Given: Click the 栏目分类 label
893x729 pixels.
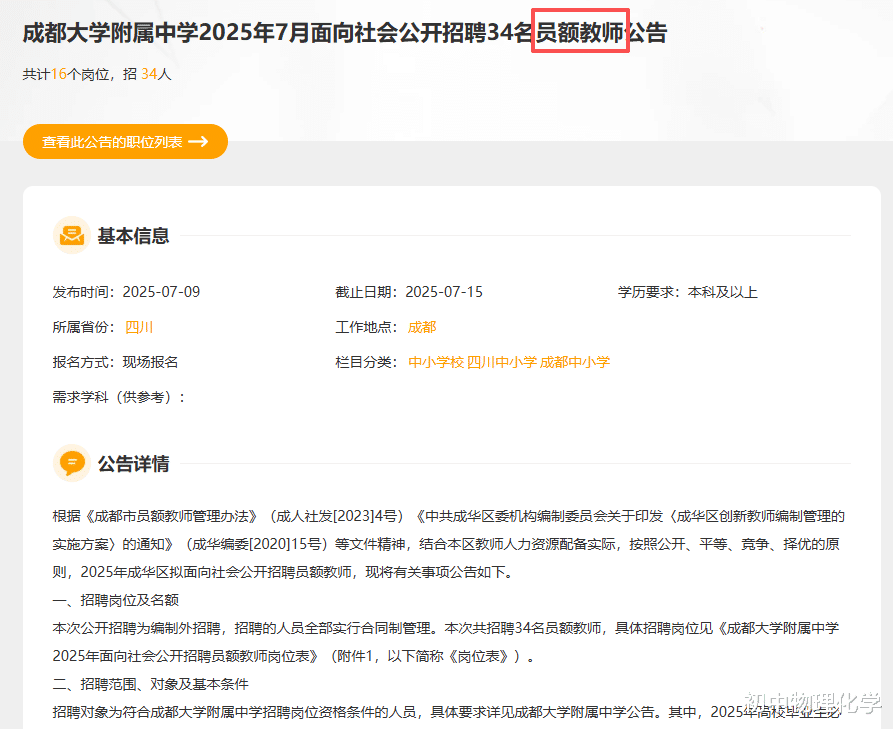Looking at the screenshot, I should [x=366, y=362].
